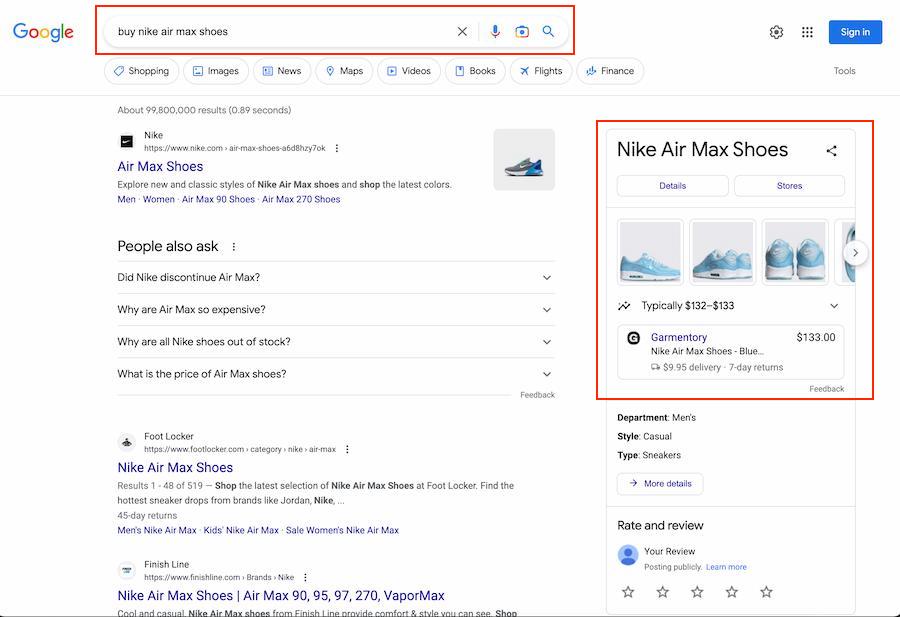Image resolution: width=900 pixels, height=617 pixels.
Task: Open the Stores tab in product panel
Action: [789, 186]
